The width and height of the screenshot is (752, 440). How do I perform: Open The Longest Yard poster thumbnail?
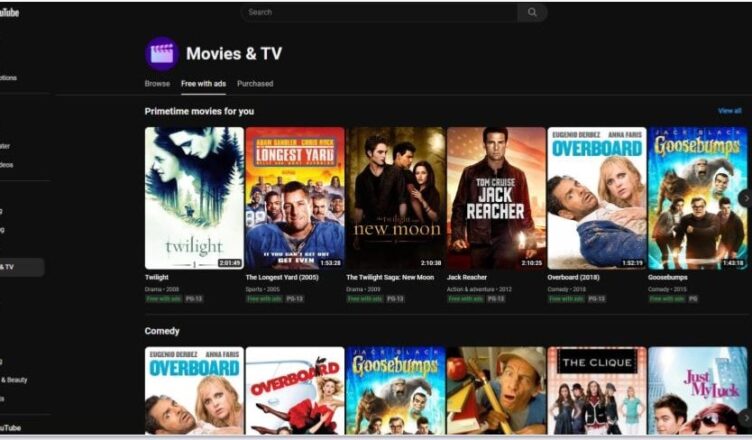click(295, 198)
